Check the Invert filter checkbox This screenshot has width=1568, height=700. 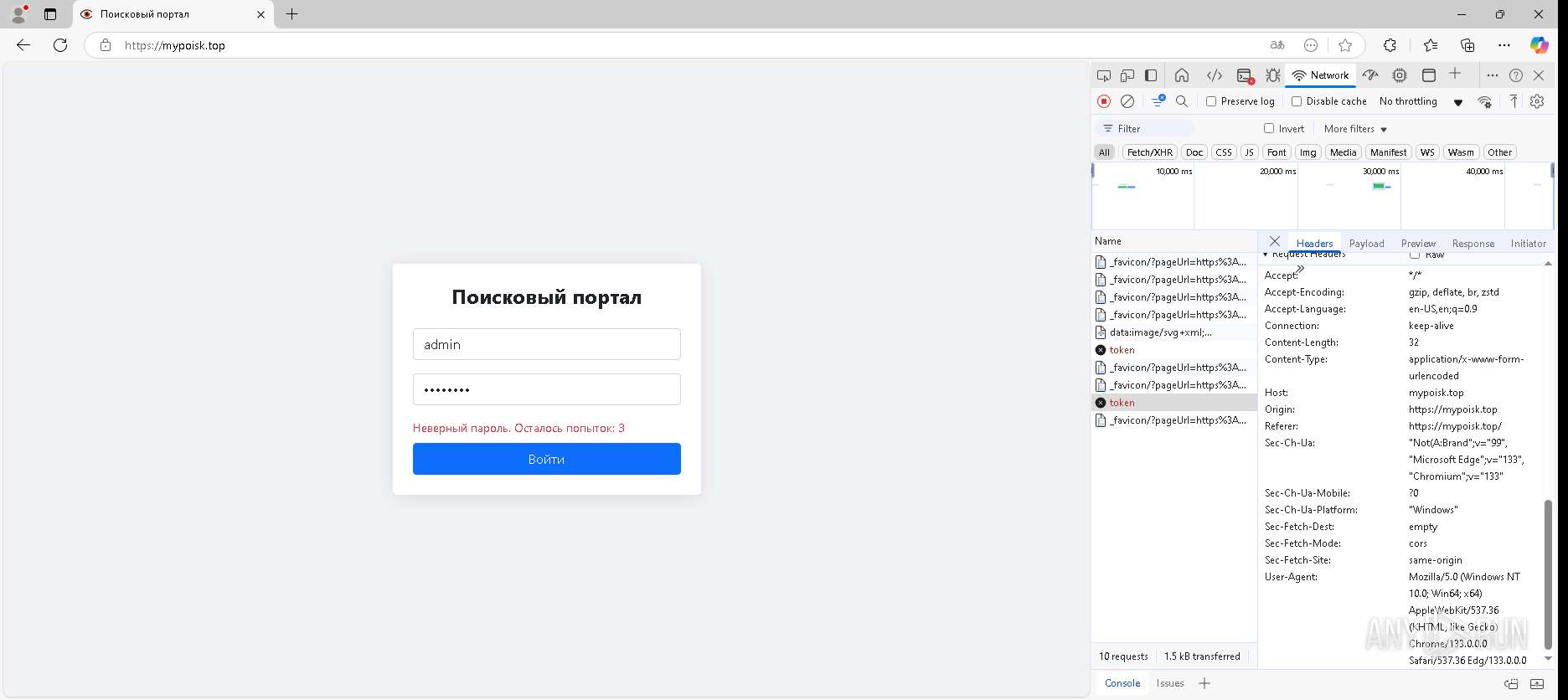(x=1269, y=128)
